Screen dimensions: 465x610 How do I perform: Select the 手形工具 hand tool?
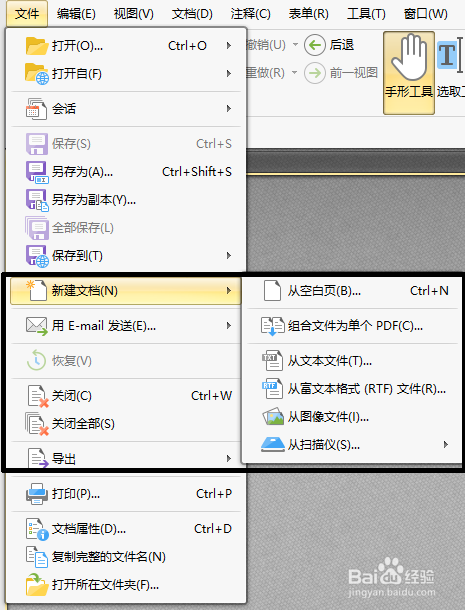tap(409, 73)
